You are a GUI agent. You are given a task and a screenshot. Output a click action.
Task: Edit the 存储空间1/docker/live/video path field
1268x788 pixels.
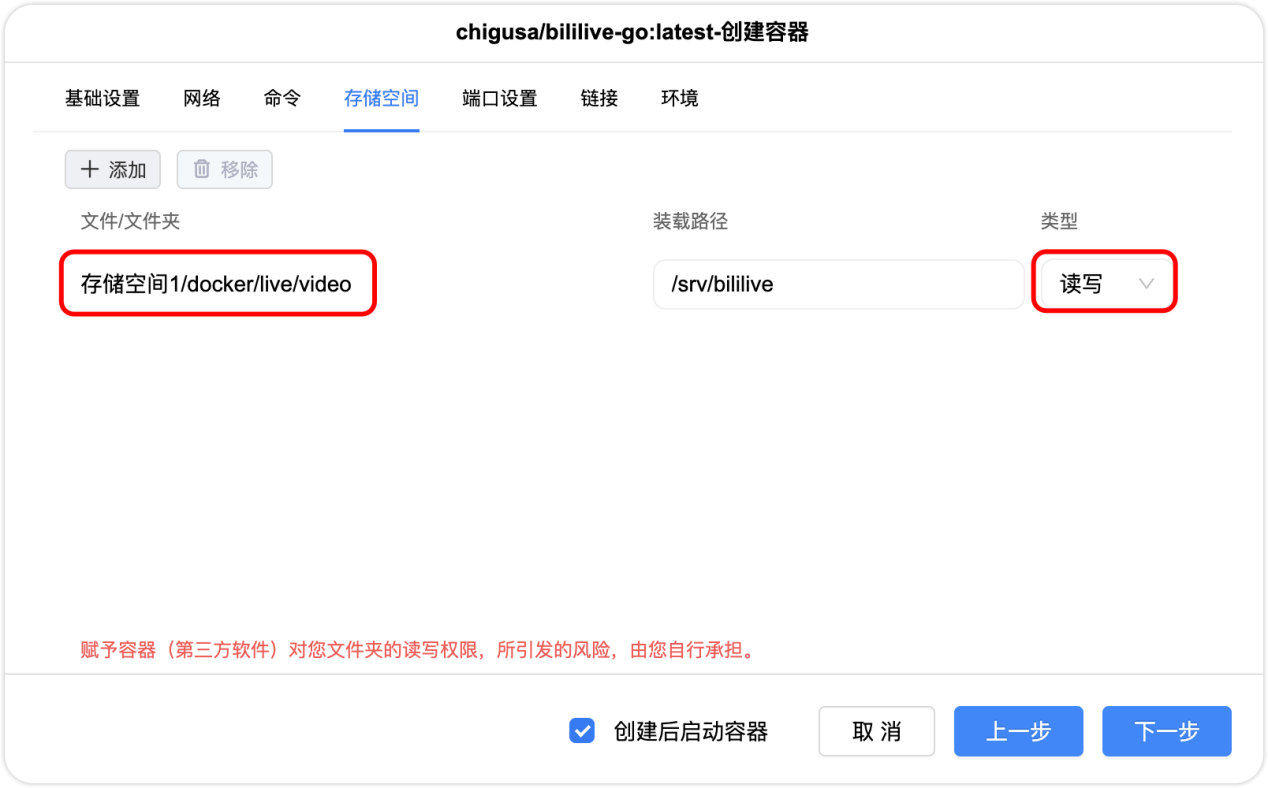coord(217,284)
